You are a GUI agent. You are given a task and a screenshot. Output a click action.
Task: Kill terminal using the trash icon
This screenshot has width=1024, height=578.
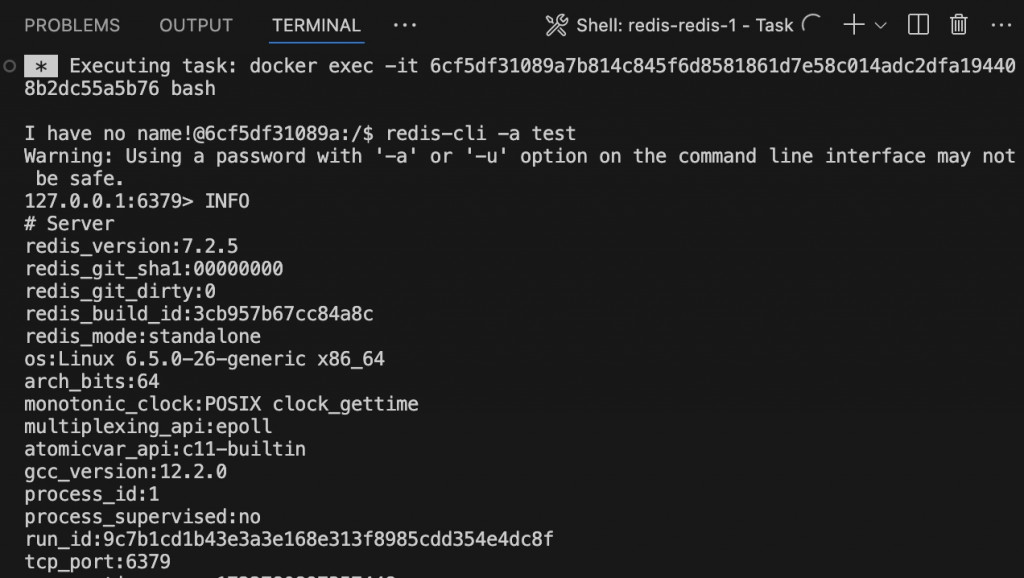(958, 25)
